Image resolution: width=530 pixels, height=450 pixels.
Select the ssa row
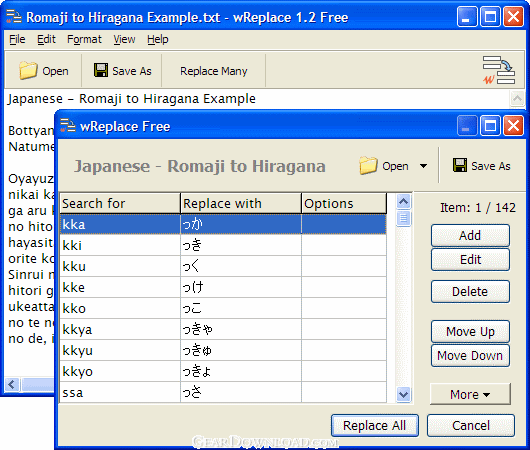(223, 392)
